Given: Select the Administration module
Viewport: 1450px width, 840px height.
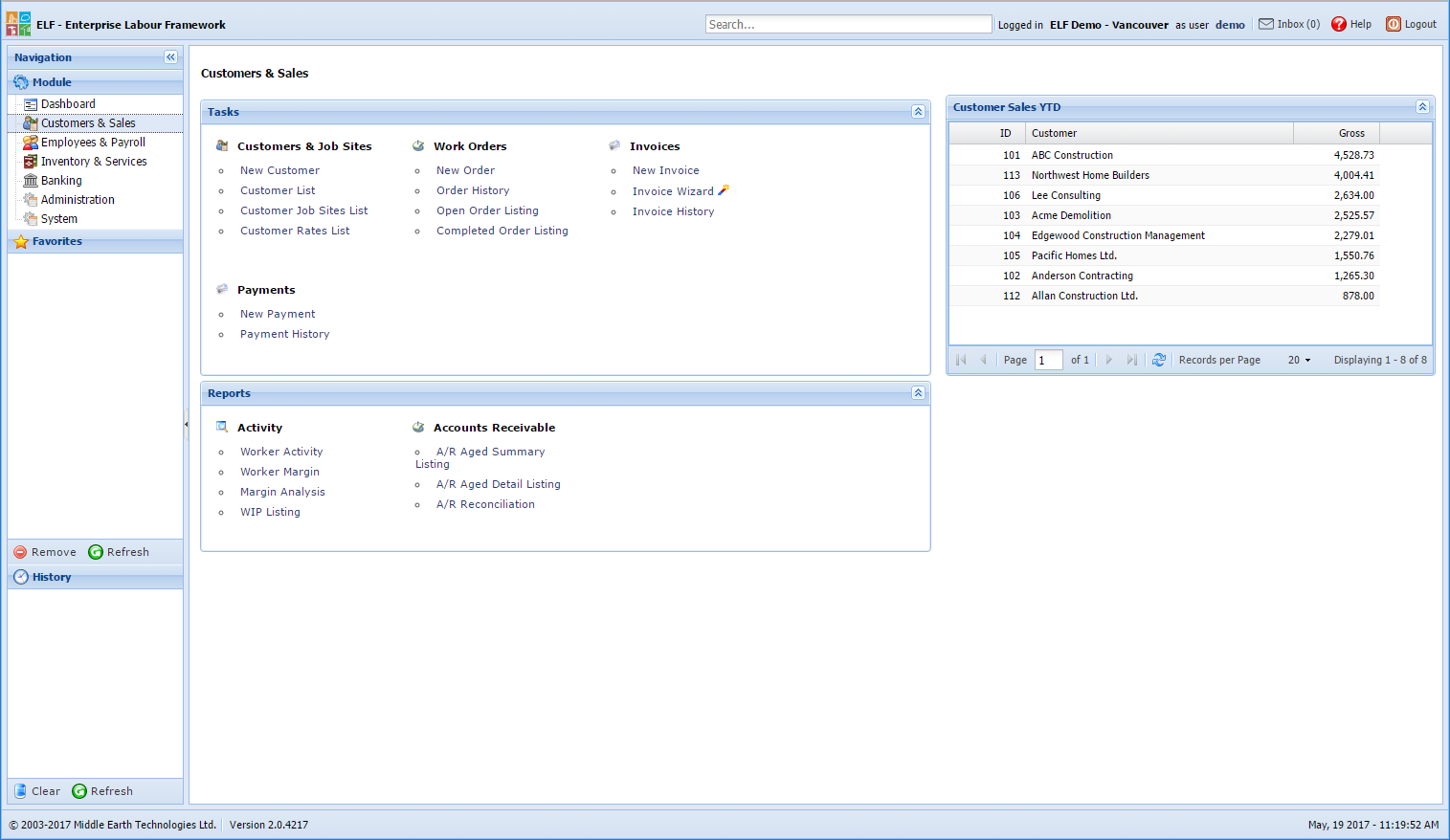Looking at the screenshot, I should 77,199.
